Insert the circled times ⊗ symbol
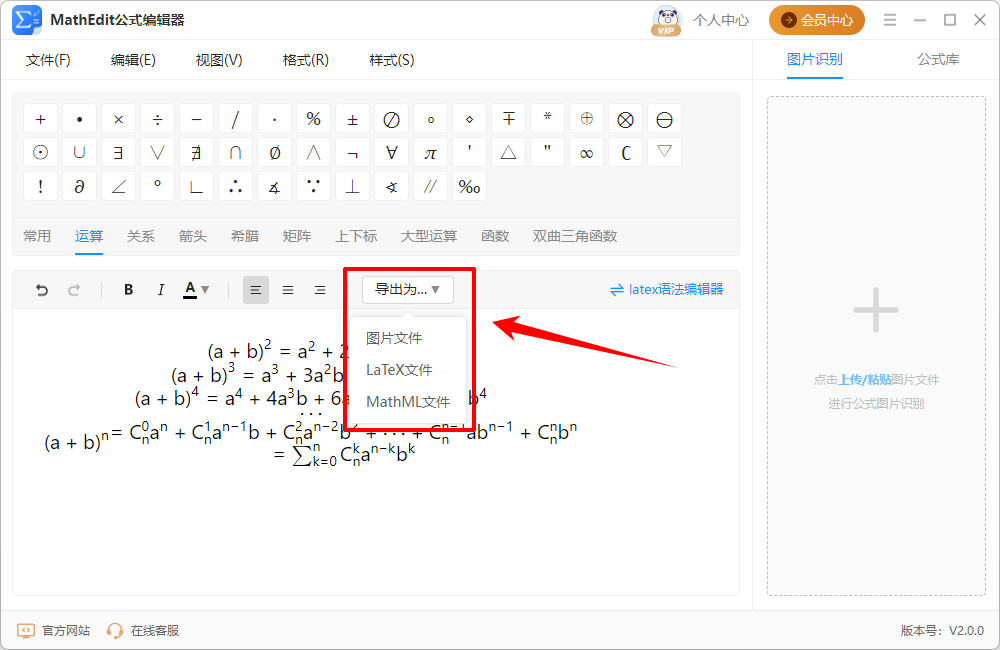The image size is (1000, 650). coord(625,119)
